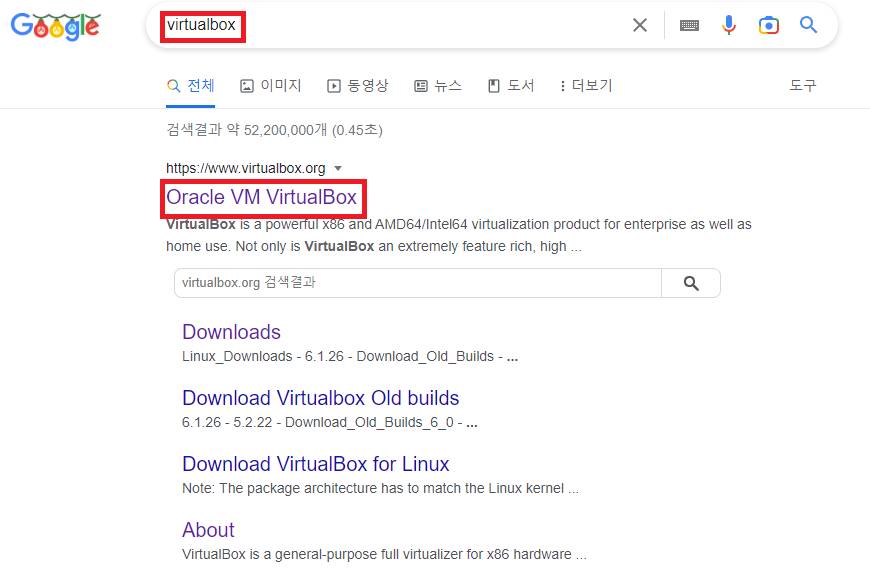
Task: Open the Oracle VM VirtualBox result
Action: 261,197
